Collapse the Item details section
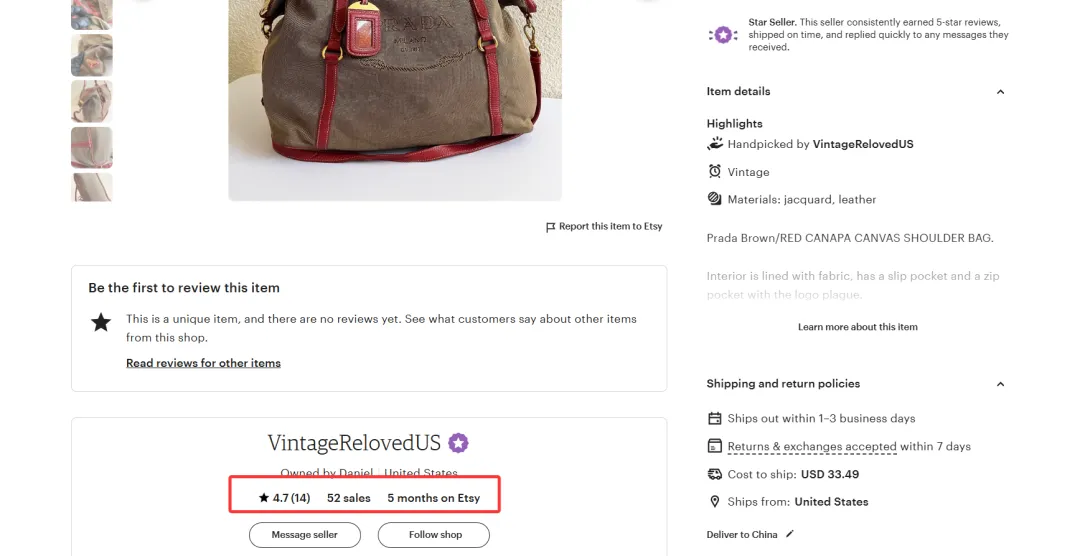Viewport: 1080px width, 556px height. click(x=1000, y=92)
